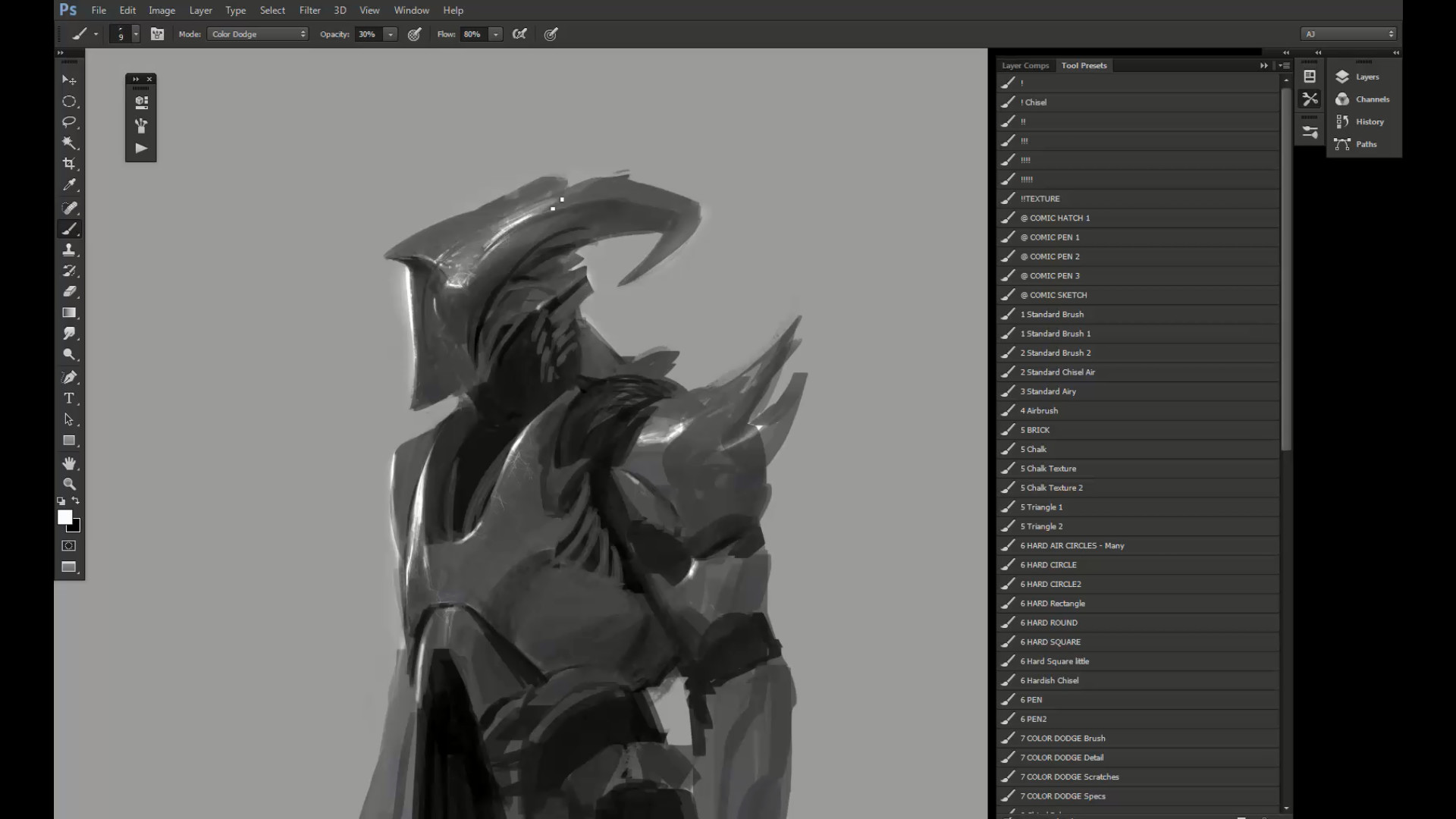Expand the Opacity slider dropdown arrow

point(391,34)
